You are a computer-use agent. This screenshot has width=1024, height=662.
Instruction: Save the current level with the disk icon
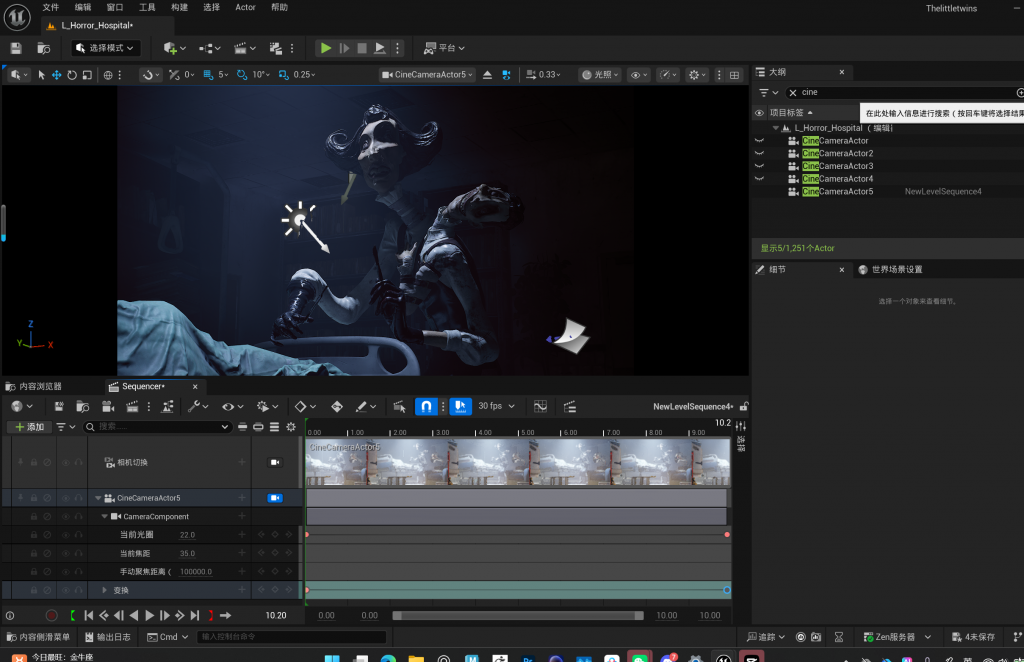click(x=16, y=48)
